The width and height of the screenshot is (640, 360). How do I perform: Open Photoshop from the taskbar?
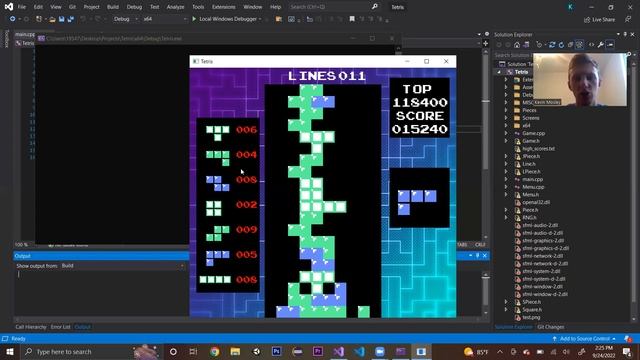pos(277,352)
